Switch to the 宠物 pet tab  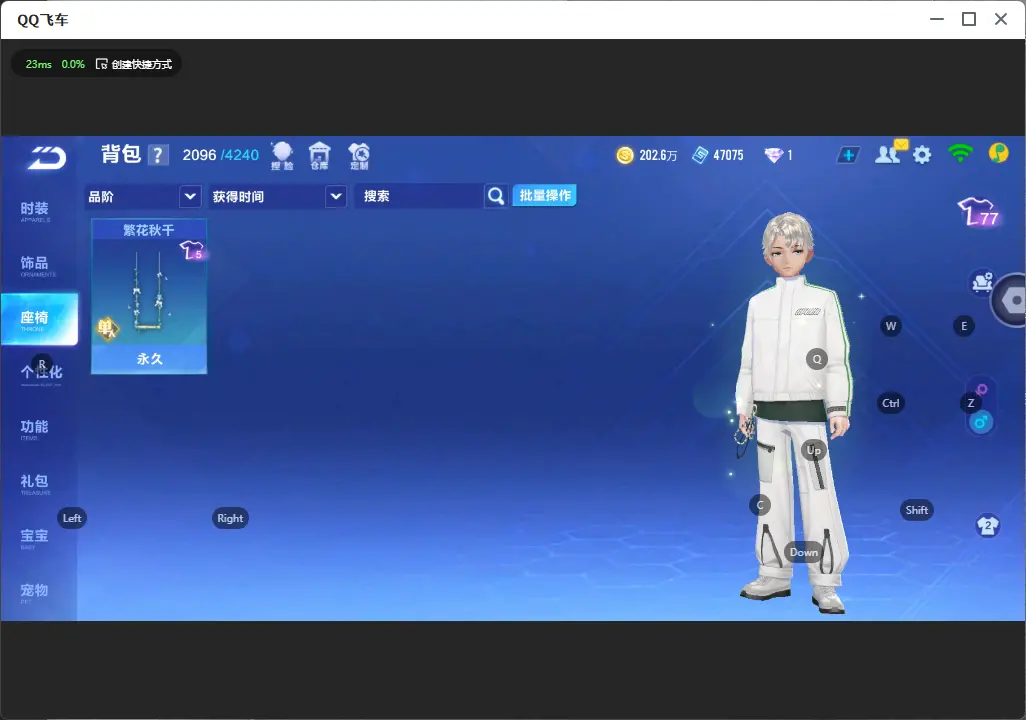point(35,592)
